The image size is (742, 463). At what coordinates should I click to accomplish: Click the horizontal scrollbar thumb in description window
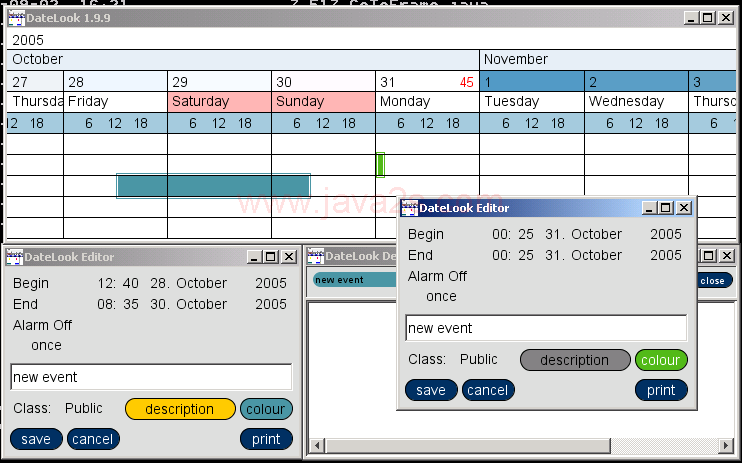[x=468, y=445]
